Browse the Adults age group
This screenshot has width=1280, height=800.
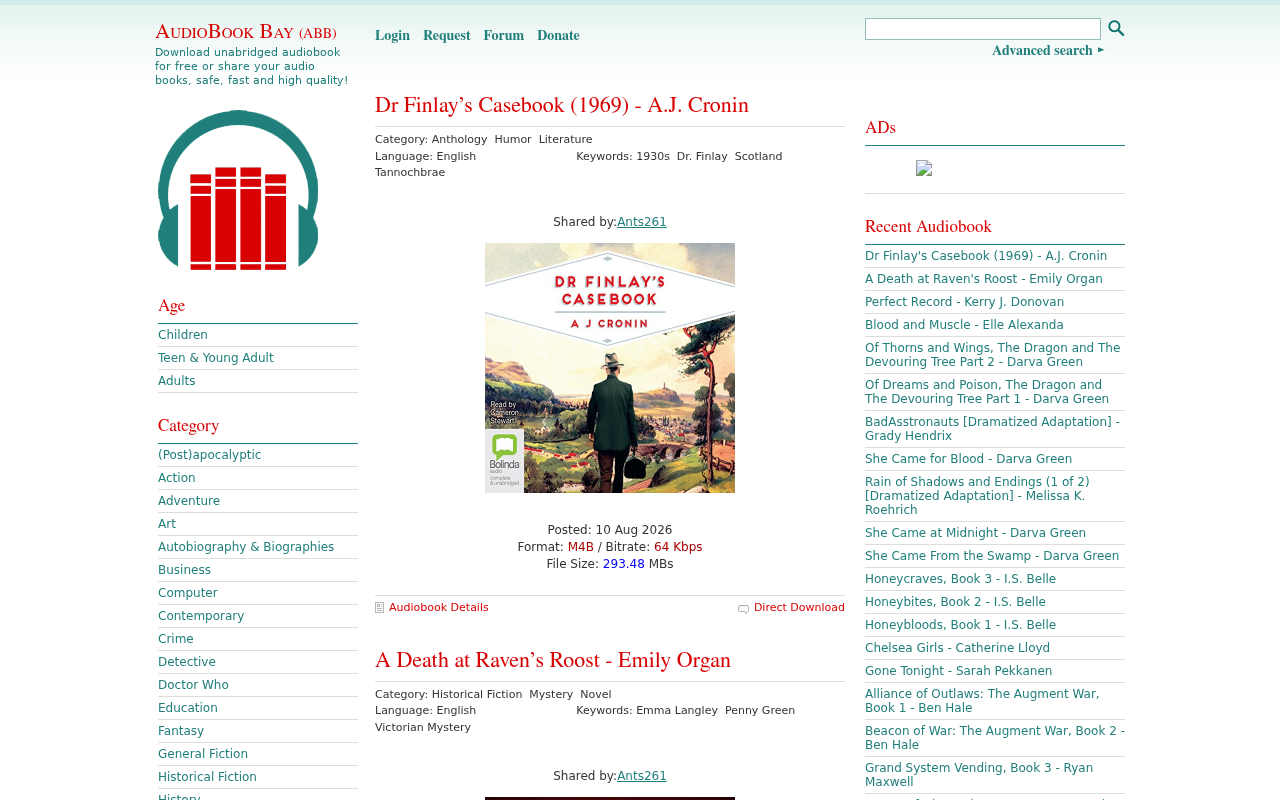[177, 381]
